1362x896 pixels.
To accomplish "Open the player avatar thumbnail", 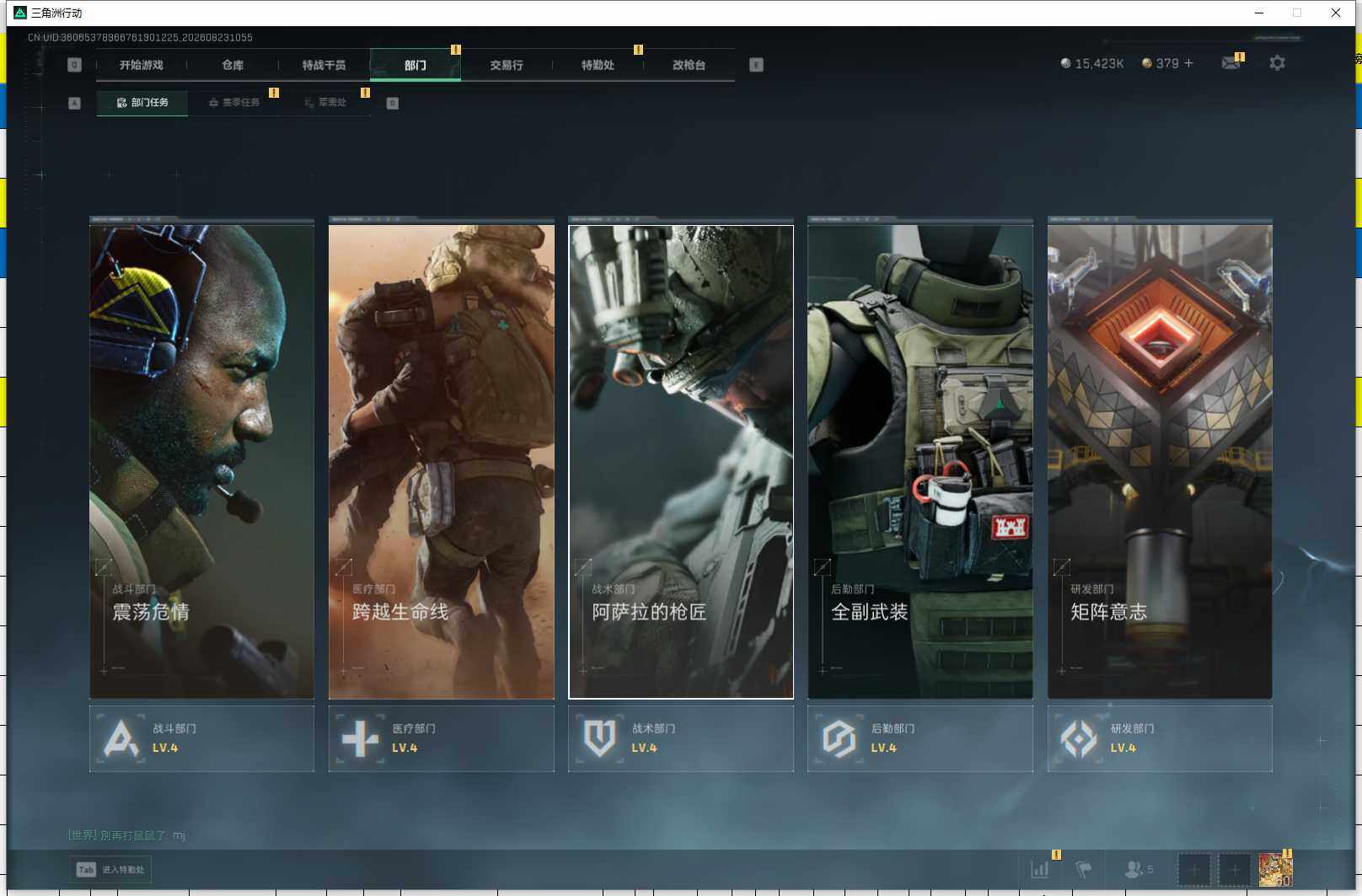I will 1275,869.
